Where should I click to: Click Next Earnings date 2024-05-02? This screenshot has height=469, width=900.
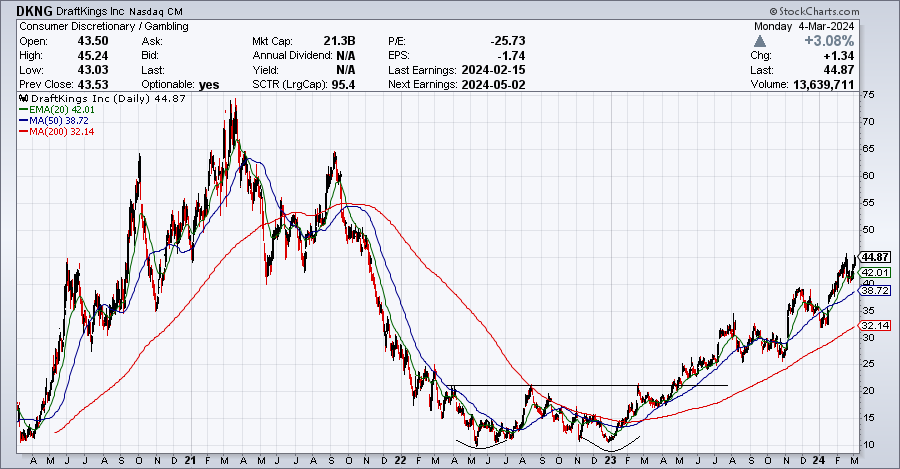coord(493,84)
